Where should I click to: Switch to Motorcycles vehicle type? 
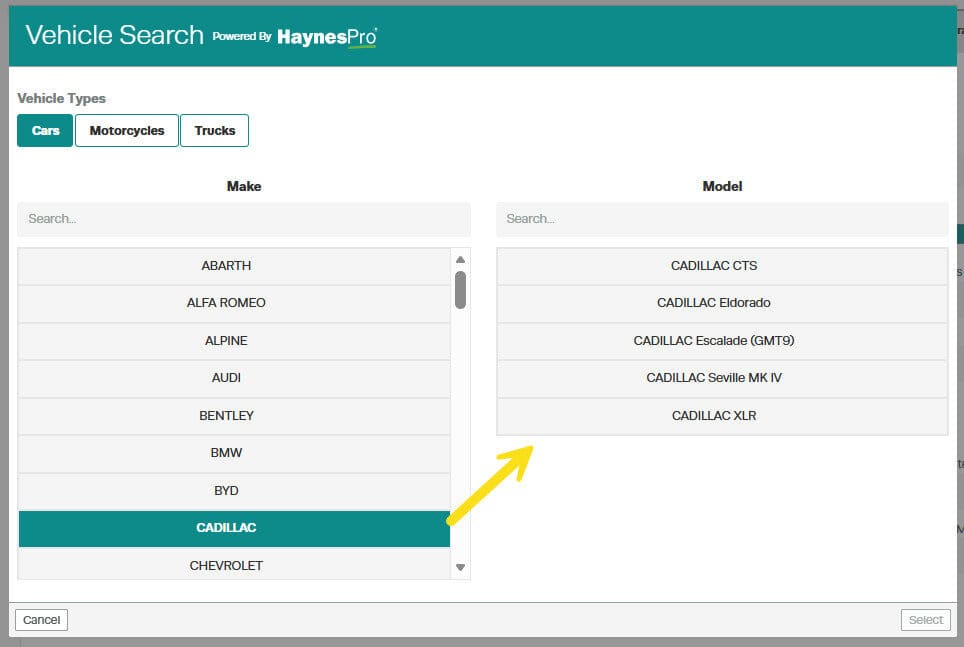pyautogui.click(x=127, y=130)
